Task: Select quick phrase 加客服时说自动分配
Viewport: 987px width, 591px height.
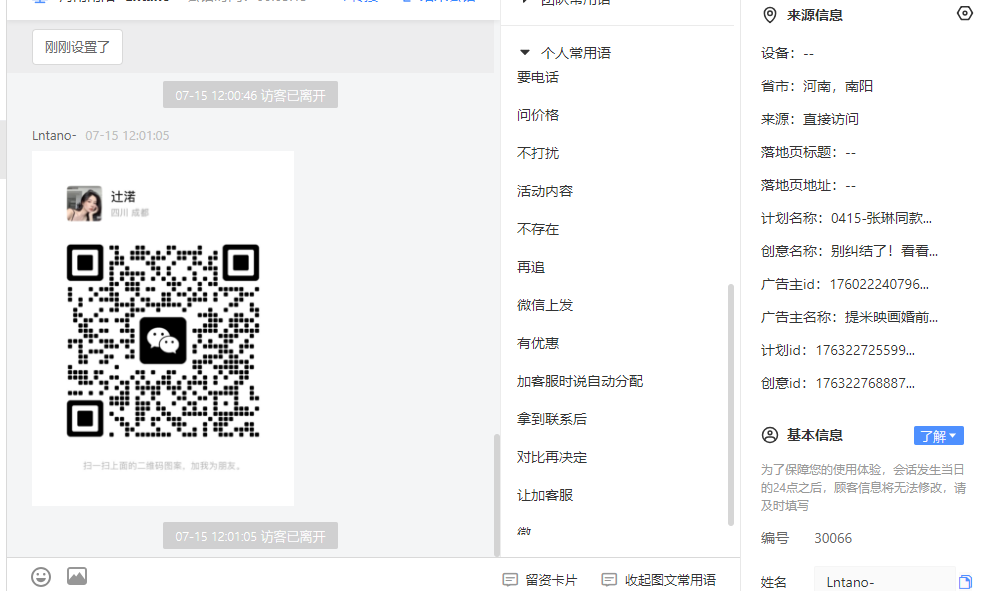Action: point(580,381)
